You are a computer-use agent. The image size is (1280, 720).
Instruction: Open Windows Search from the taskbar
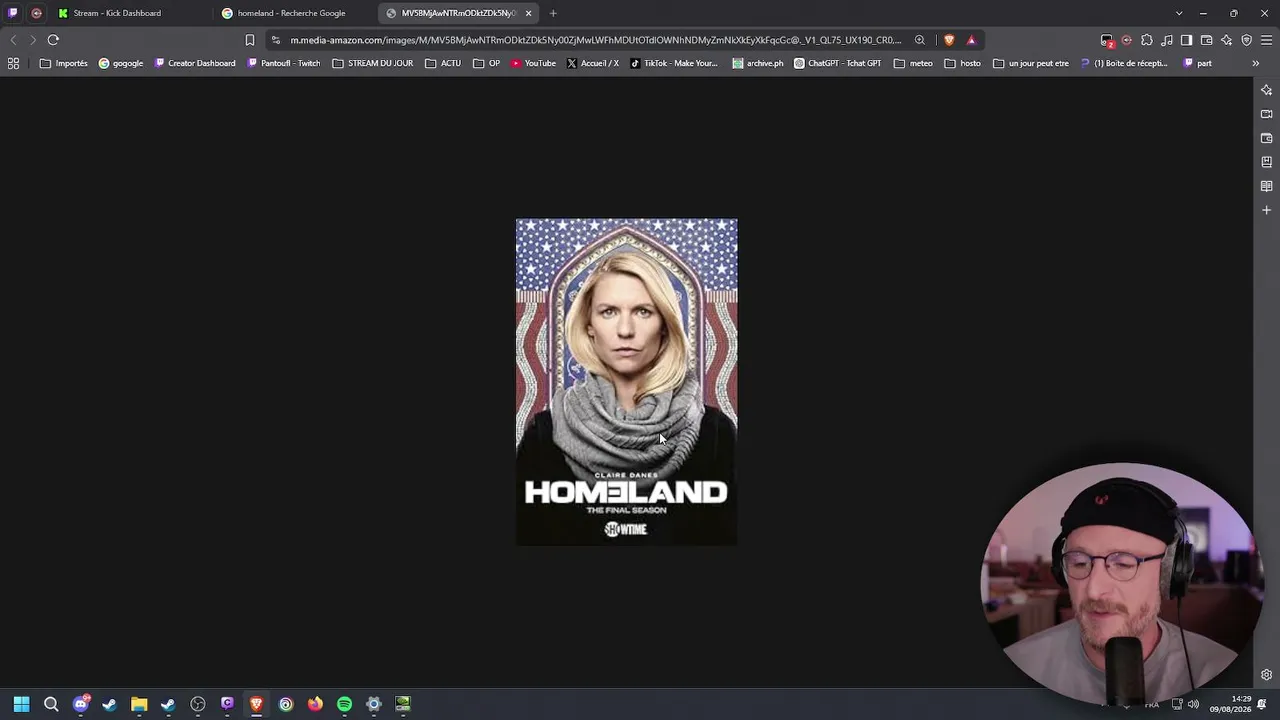51,704
